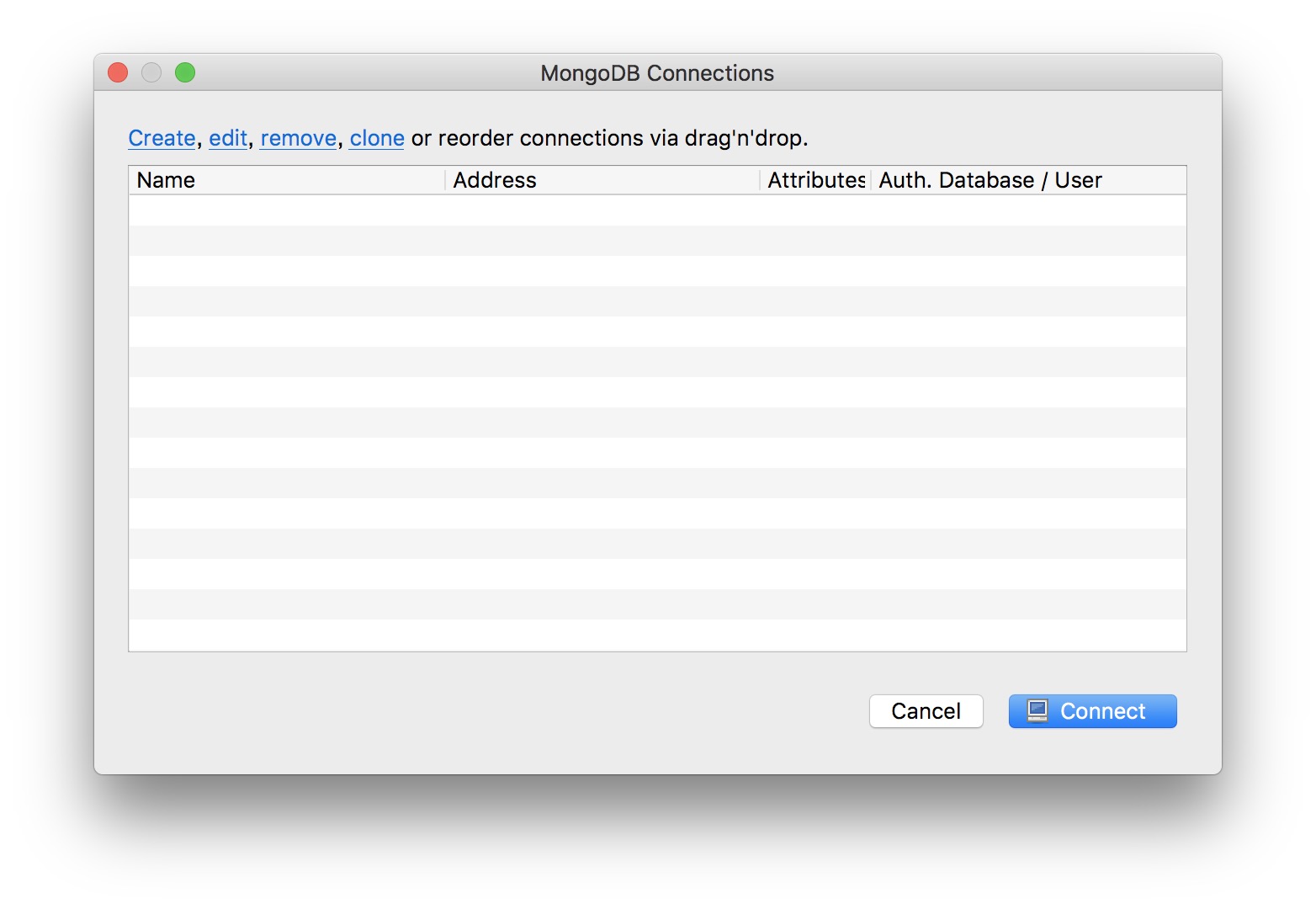Open the edit connection link
Image resolution: width=1316 pixels, height=909 pixels.
click(228, 138)
